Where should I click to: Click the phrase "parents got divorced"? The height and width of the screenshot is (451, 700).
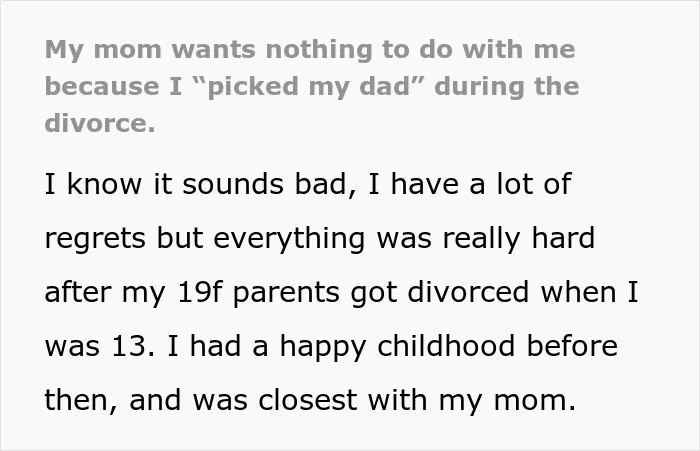(381, 293)
